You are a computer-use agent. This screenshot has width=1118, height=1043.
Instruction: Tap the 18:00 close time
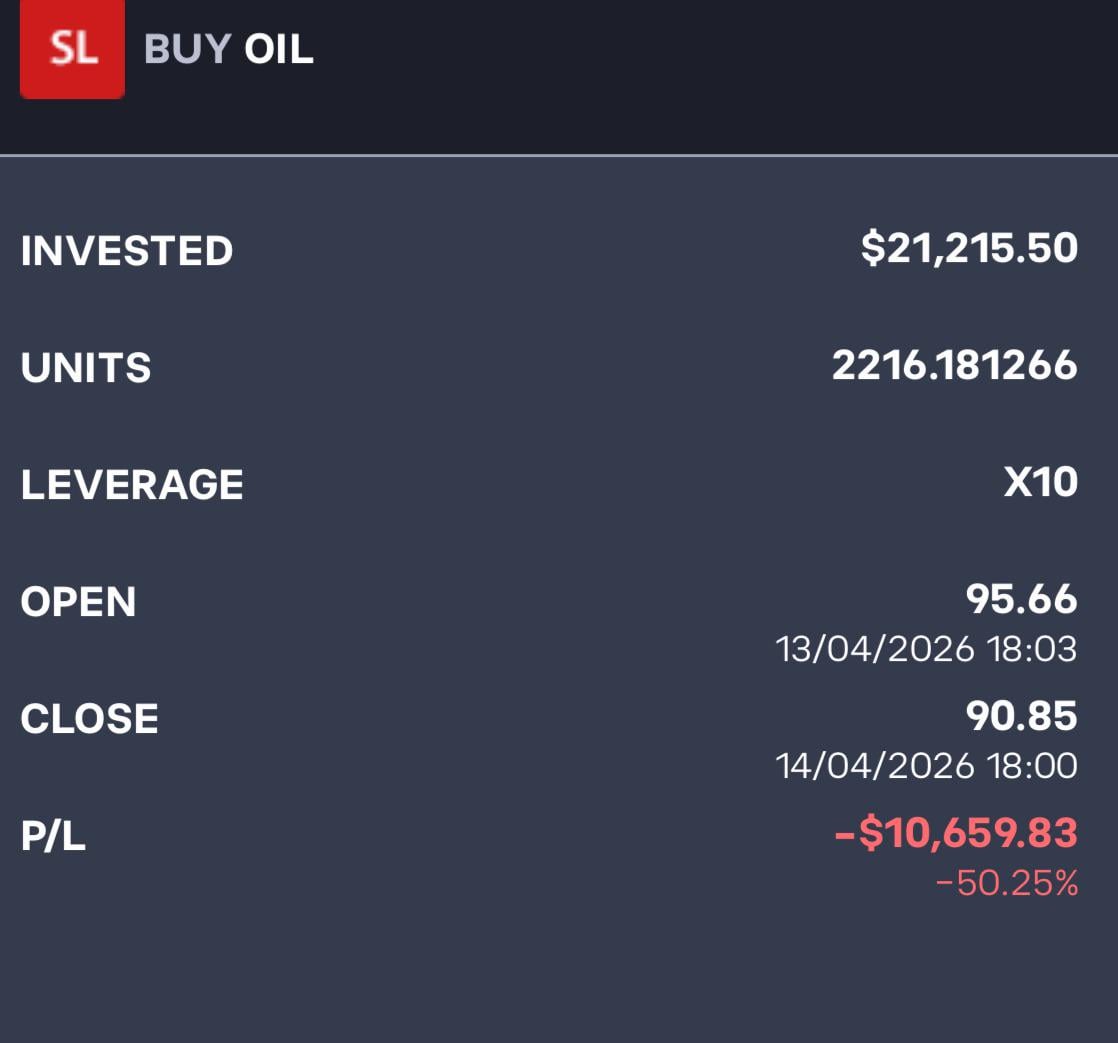point(1032,767)
